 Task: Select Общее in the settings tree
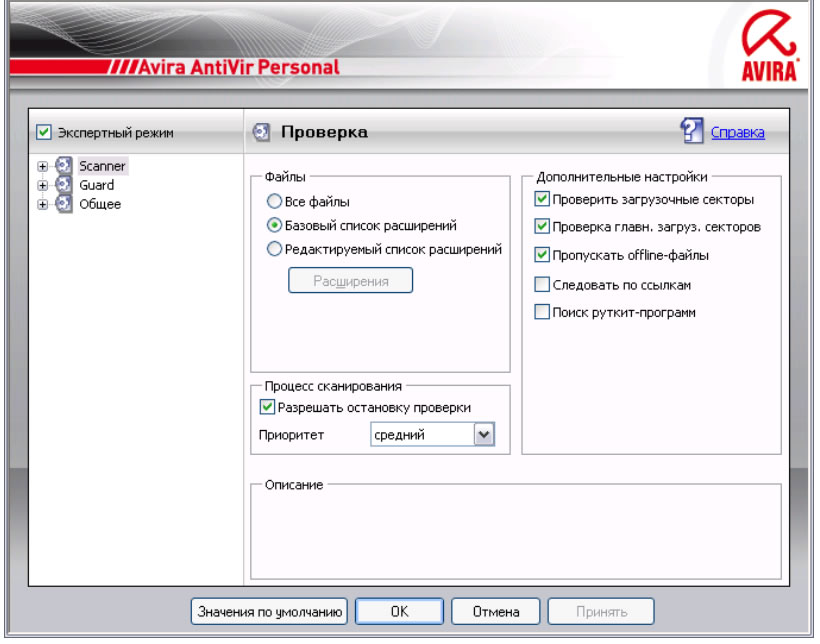[100, 204]
